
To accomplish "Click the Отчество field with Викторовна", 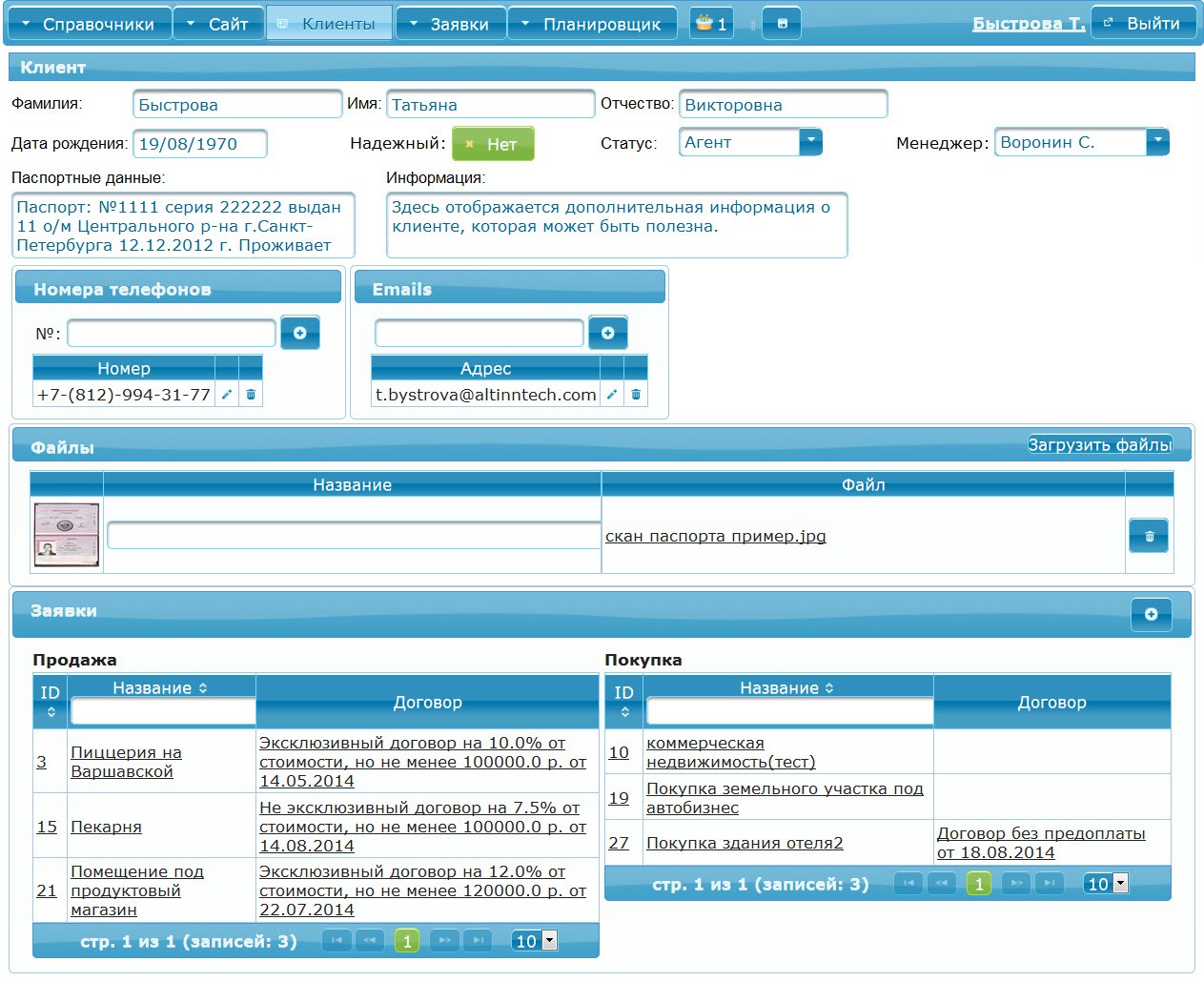I will pyautogui.click(x=783, y=104).
